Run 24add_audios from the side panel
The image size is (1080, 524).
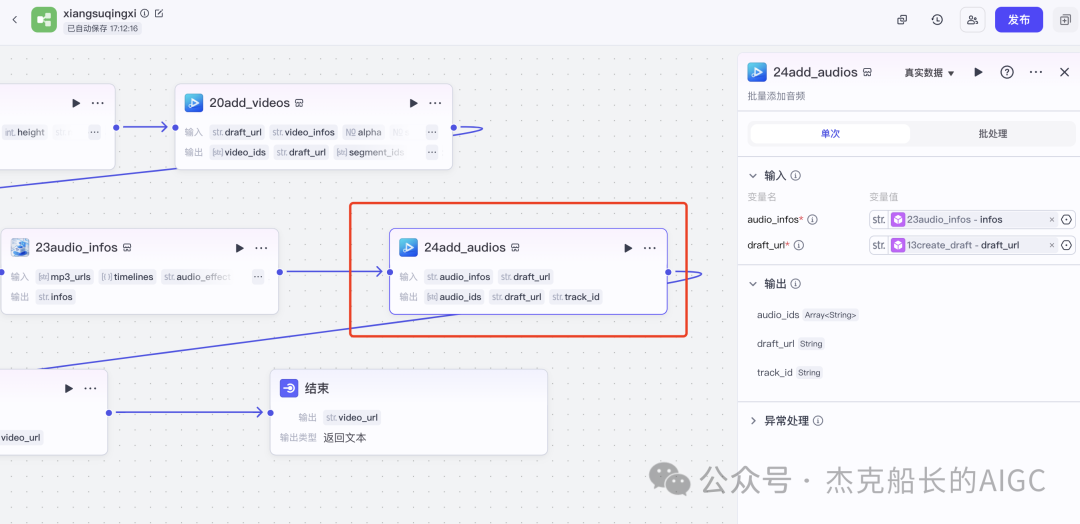(978, 72)
